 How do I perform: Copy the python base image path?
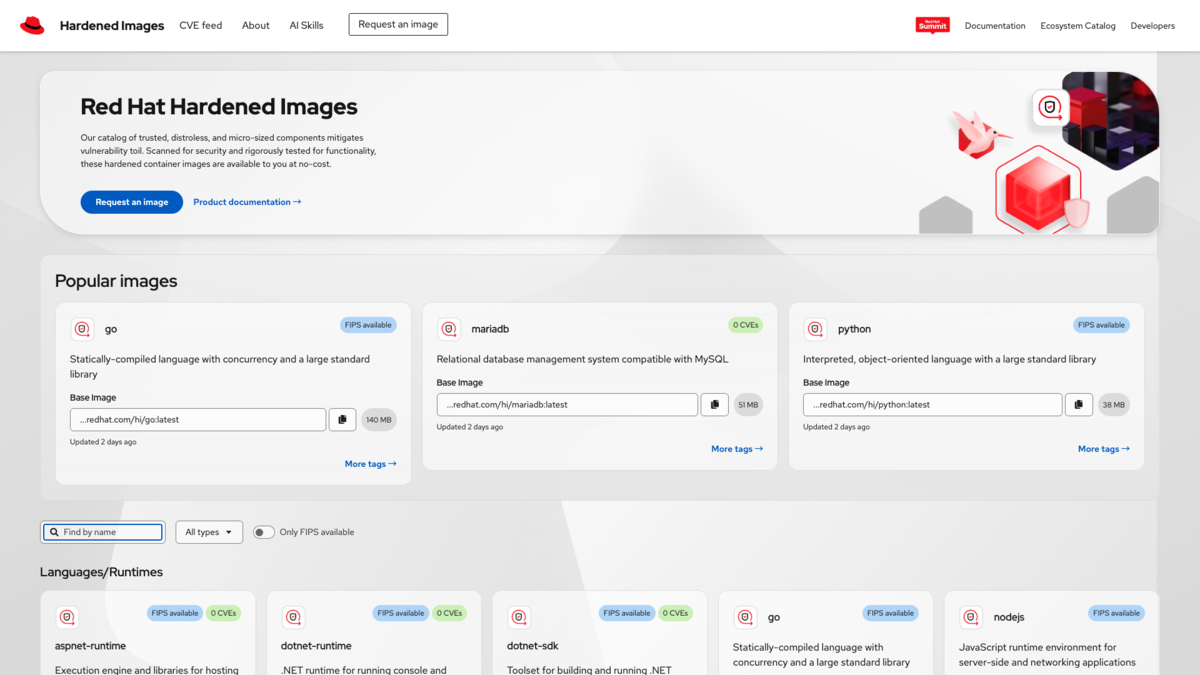[x=1078, y=404]
